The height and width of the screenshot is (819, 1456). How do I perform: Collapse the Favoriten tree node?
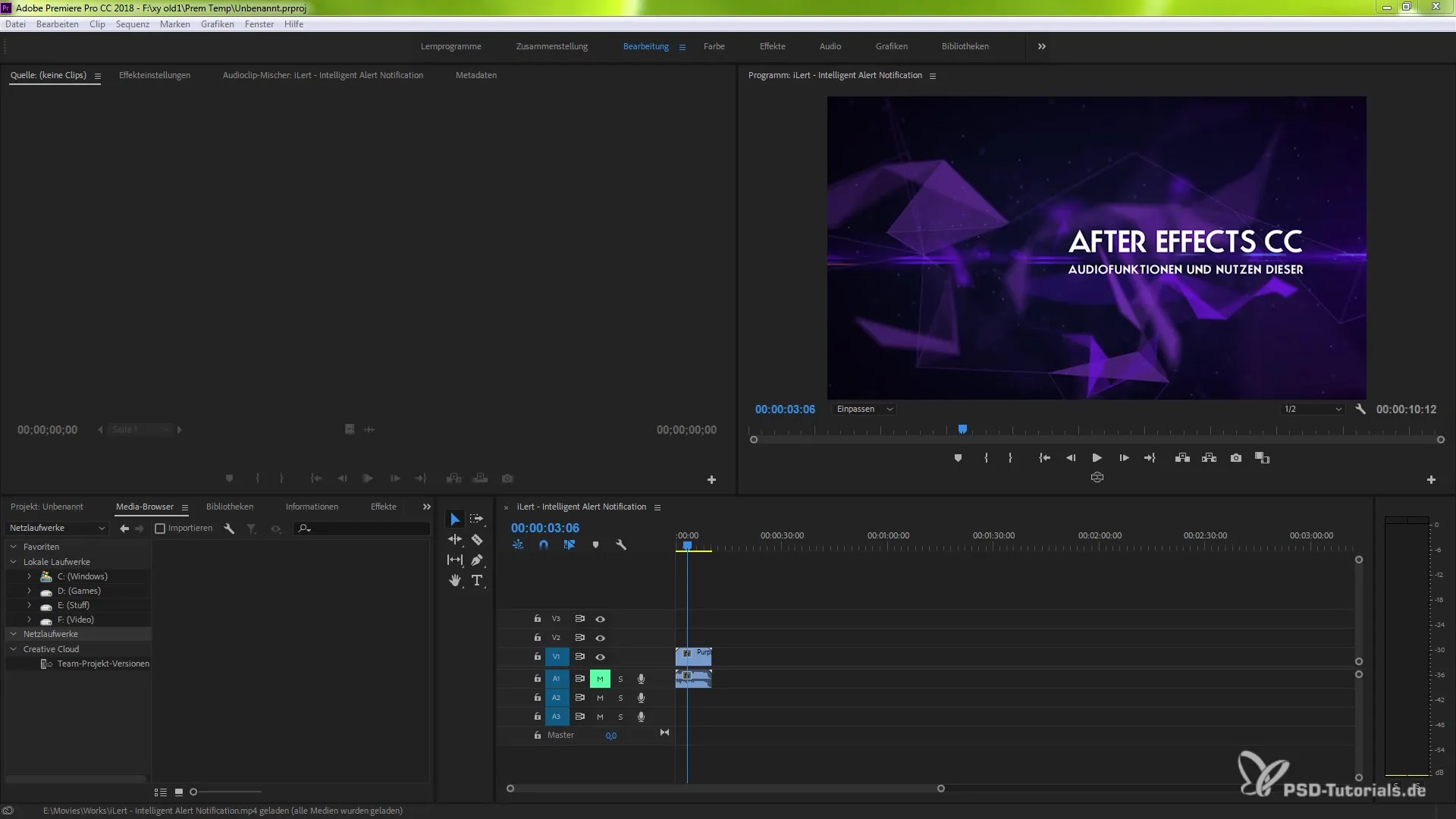[x=13, y=547]
